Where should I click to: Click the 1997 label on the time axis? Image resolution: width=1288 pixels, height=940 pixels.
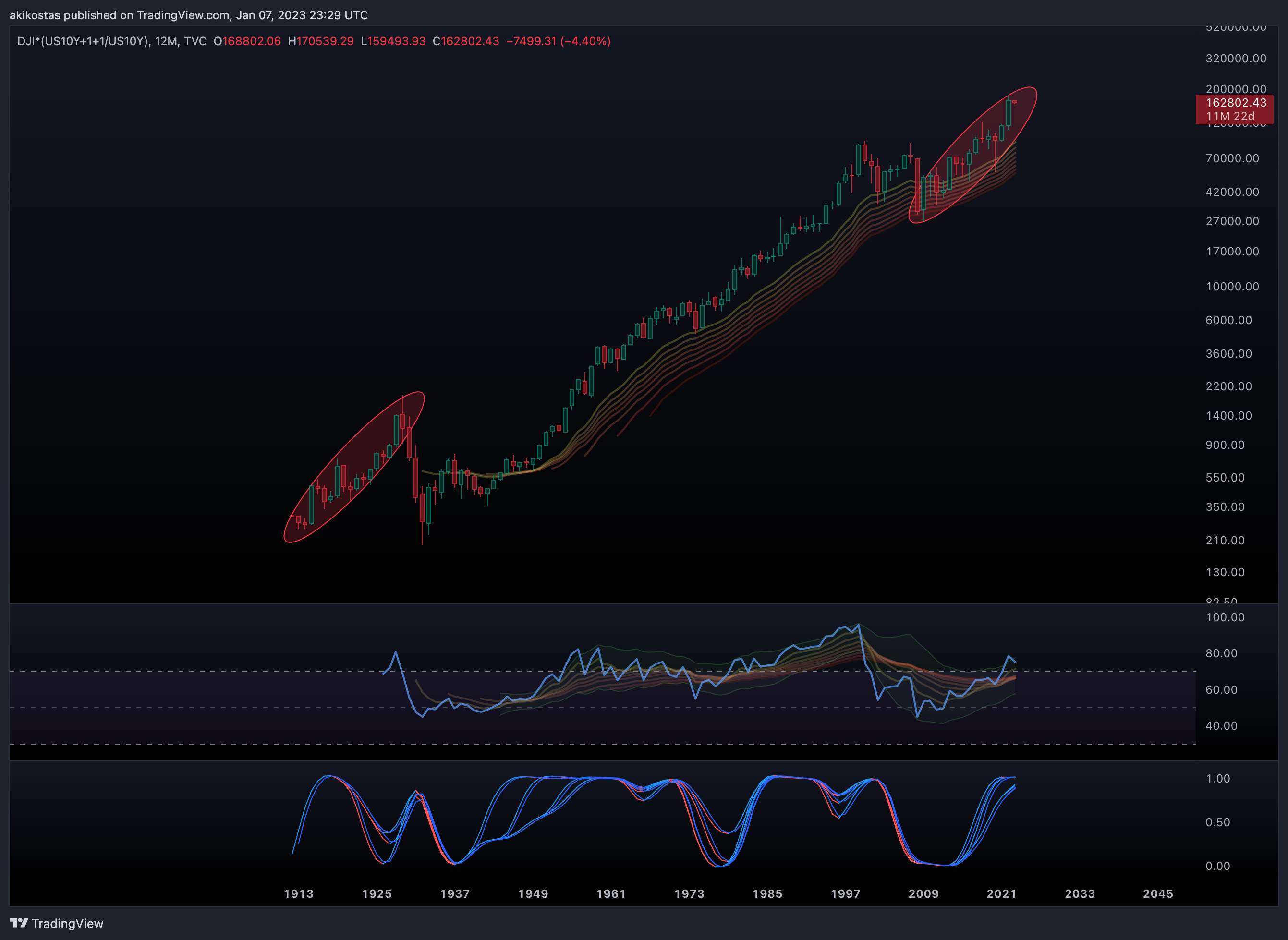[845, 894]
